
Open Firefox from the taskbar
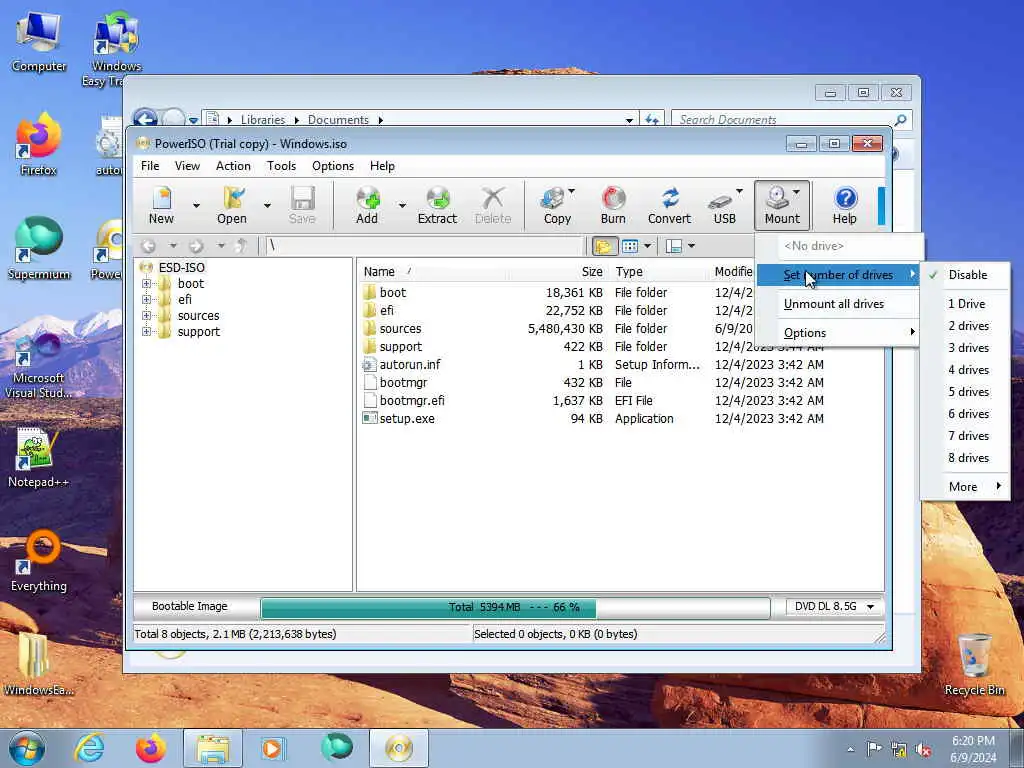(151, 748)
